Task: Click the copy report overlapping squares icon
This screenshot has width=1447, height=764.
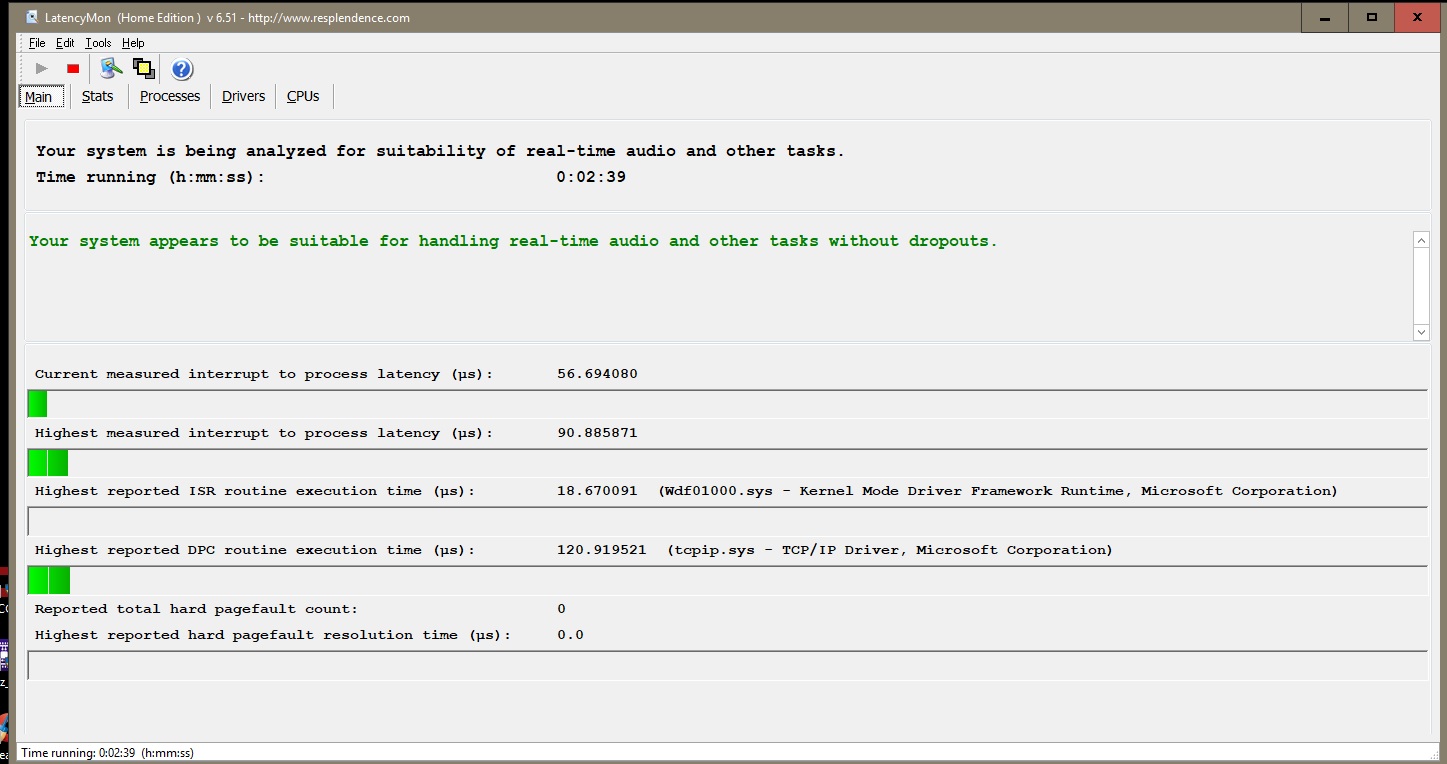Action: click(x=144, y=68)
